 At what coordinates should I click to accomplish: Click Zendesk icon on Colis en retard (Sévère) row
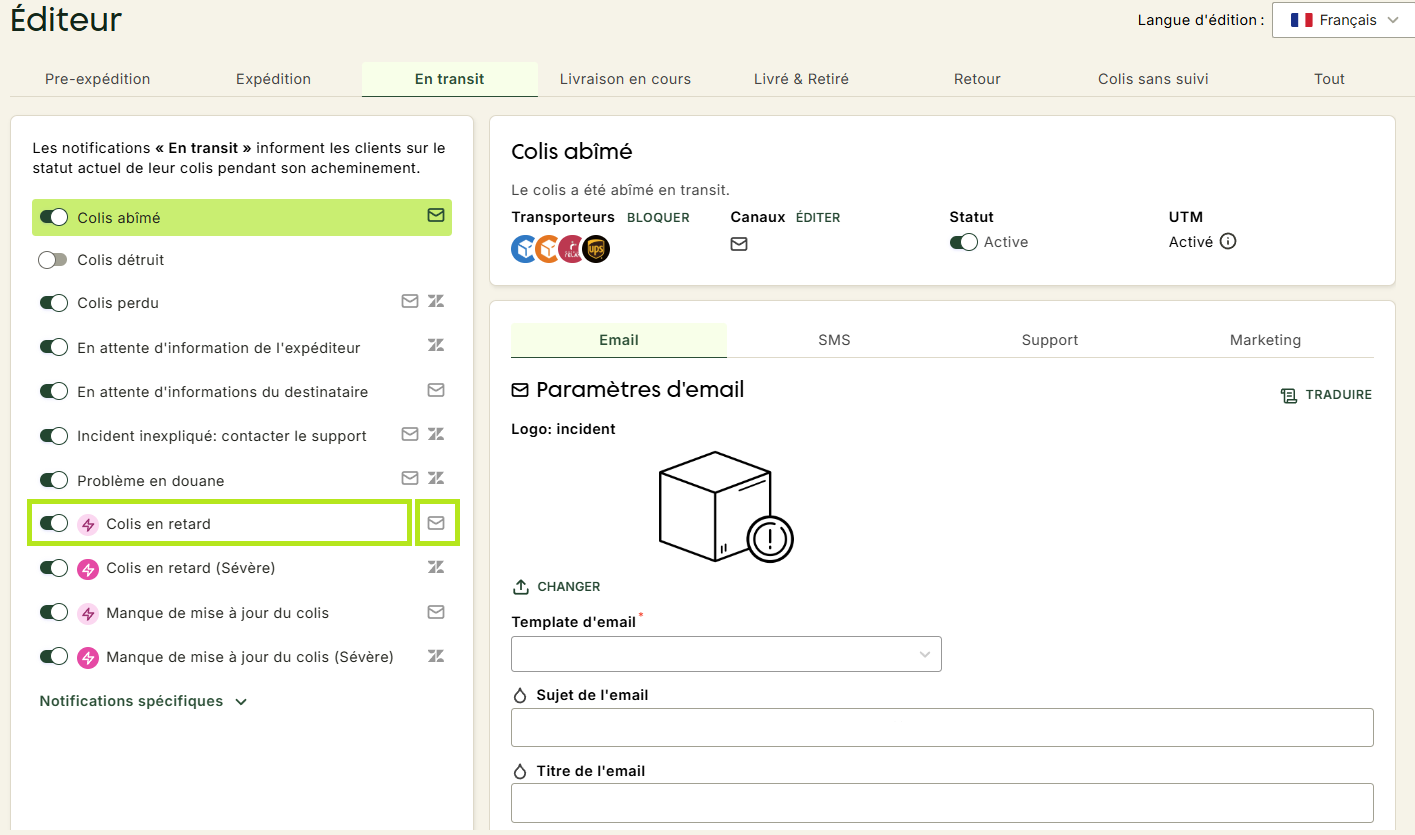click(x=436, y=567)
